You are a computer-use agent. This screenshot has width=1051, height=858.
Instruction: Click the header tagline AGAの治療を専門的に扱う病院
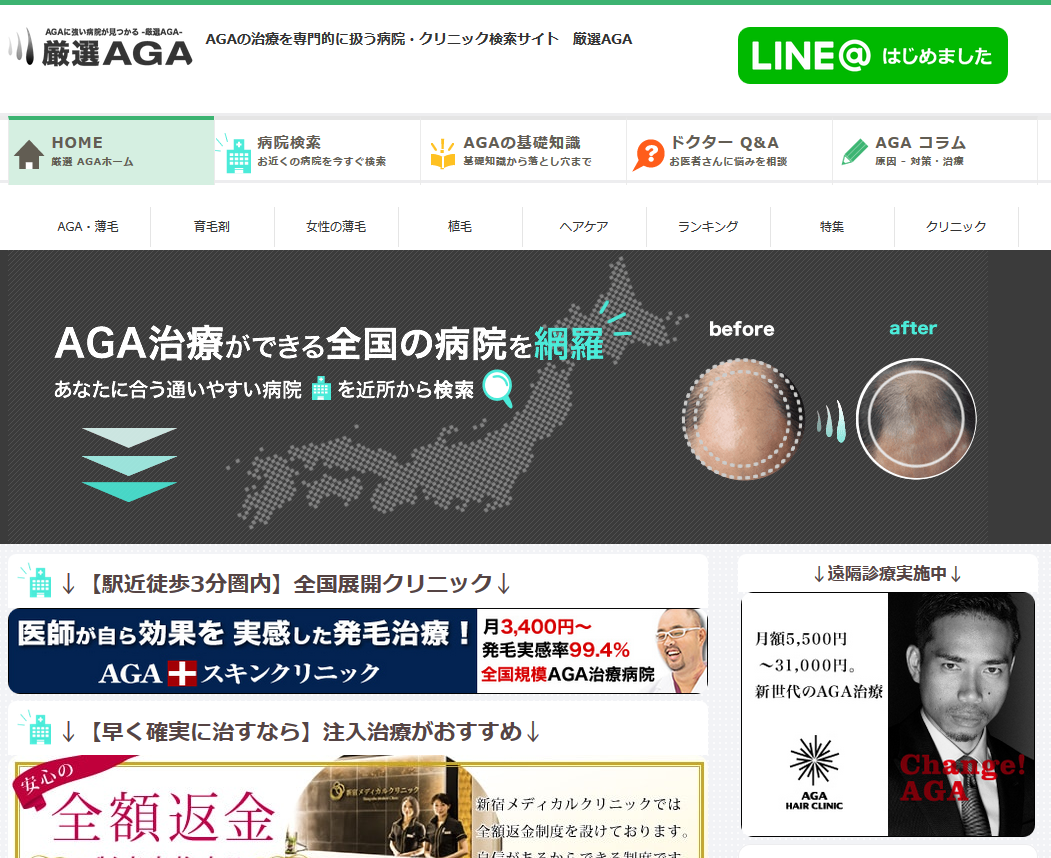(419, 39)
